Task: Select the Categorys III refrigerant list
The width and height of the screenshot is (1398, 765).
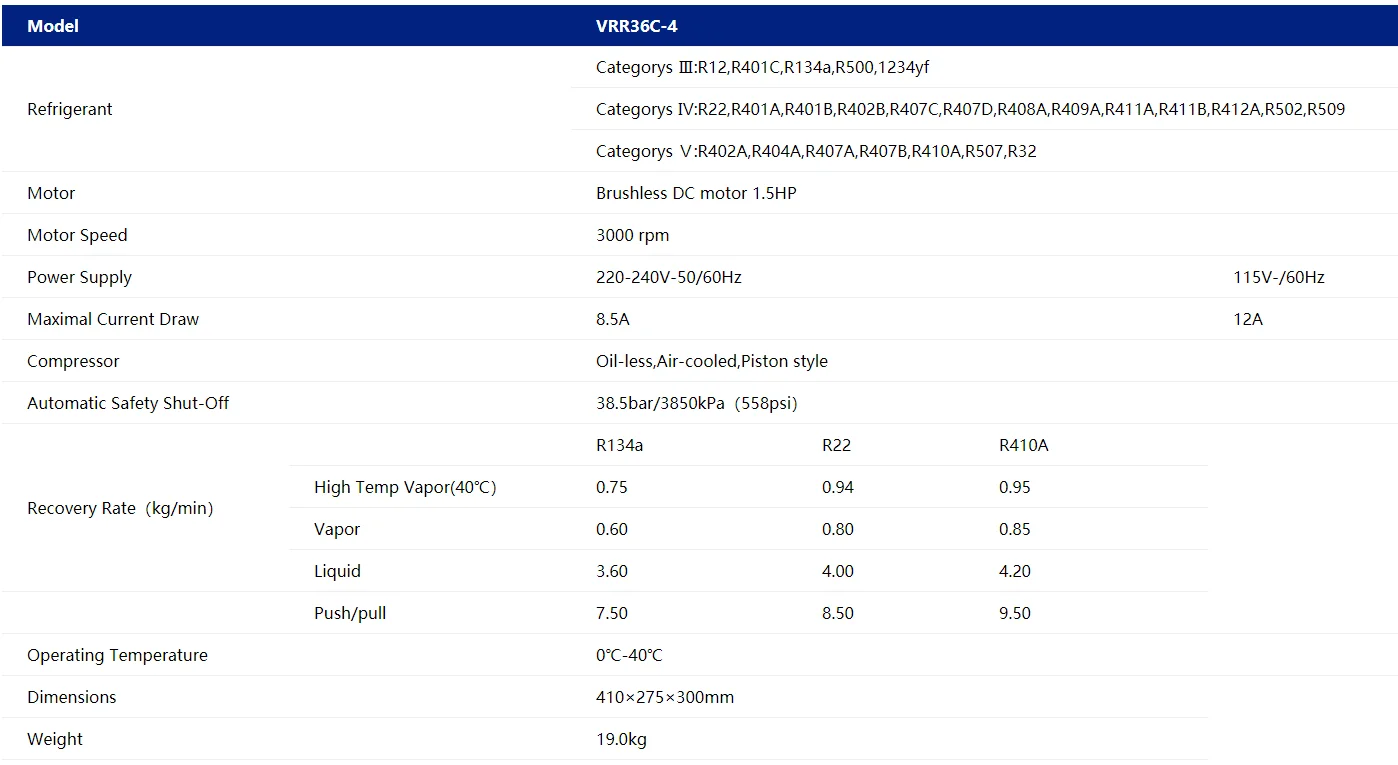Action: coord(763,67)
